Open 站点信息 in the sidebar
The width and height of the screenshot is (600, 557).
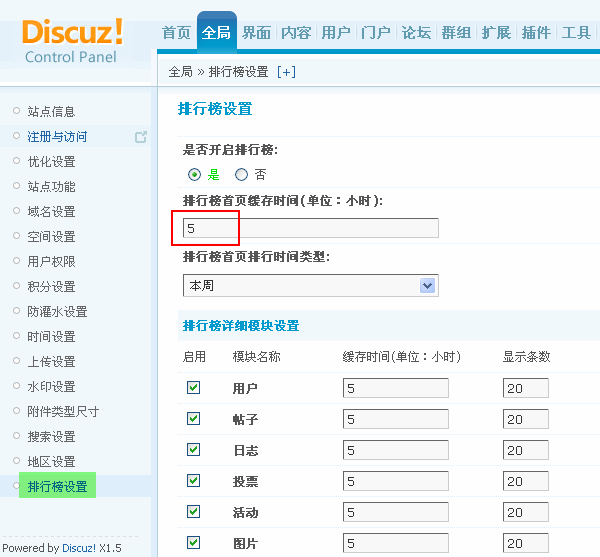tap(51, 112)
